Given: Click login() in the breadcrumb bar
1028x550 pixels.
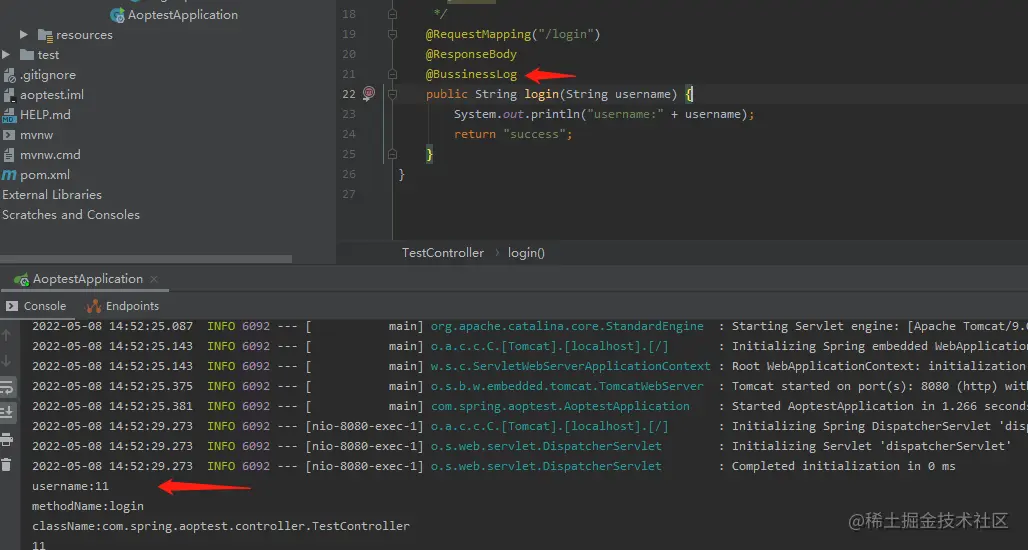Looking at the screenshot, I should (526, 253).
